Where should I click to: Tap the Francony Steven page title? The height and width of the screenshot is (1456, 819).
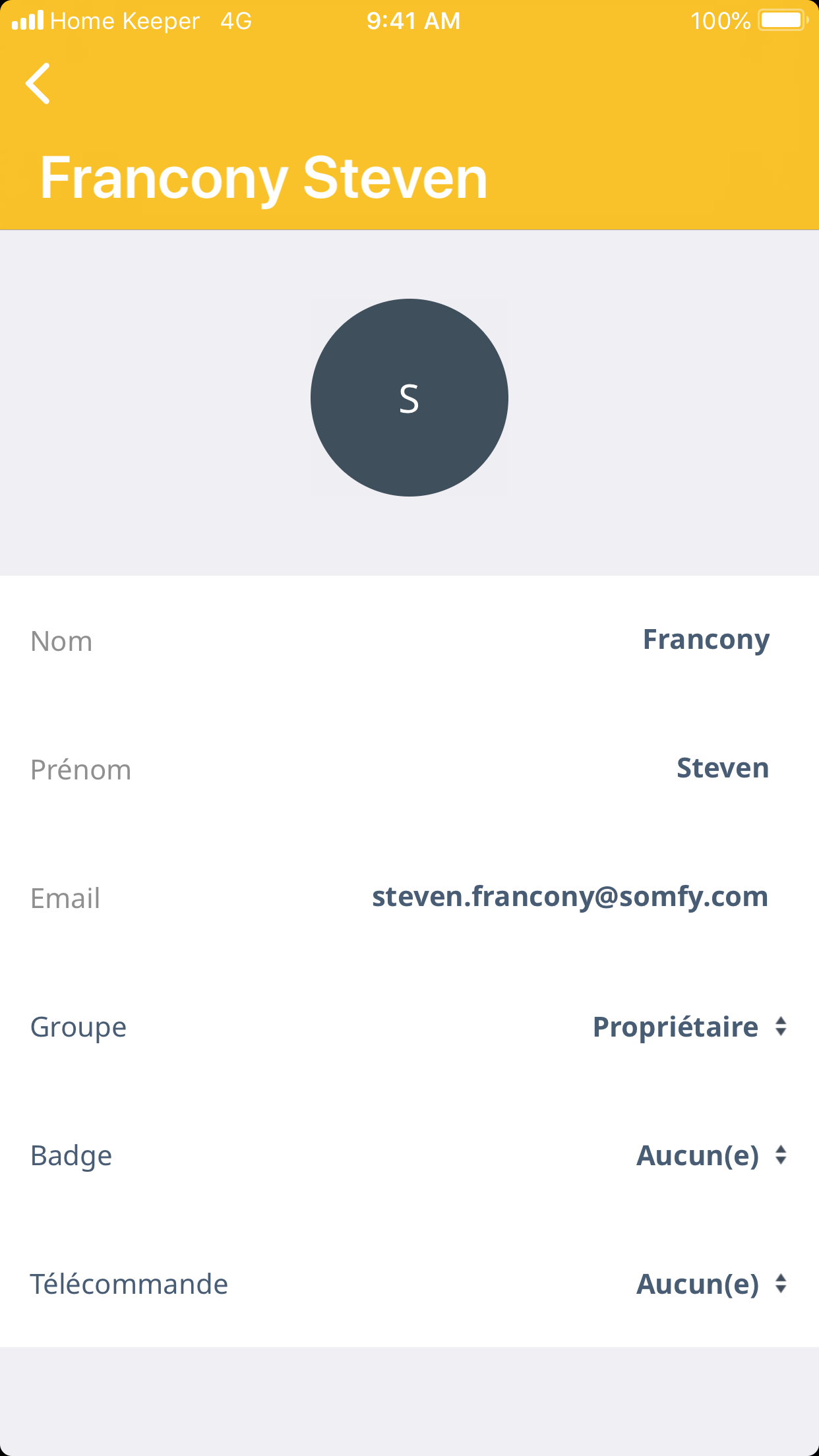pyautogui.click(x=264, y=178)
